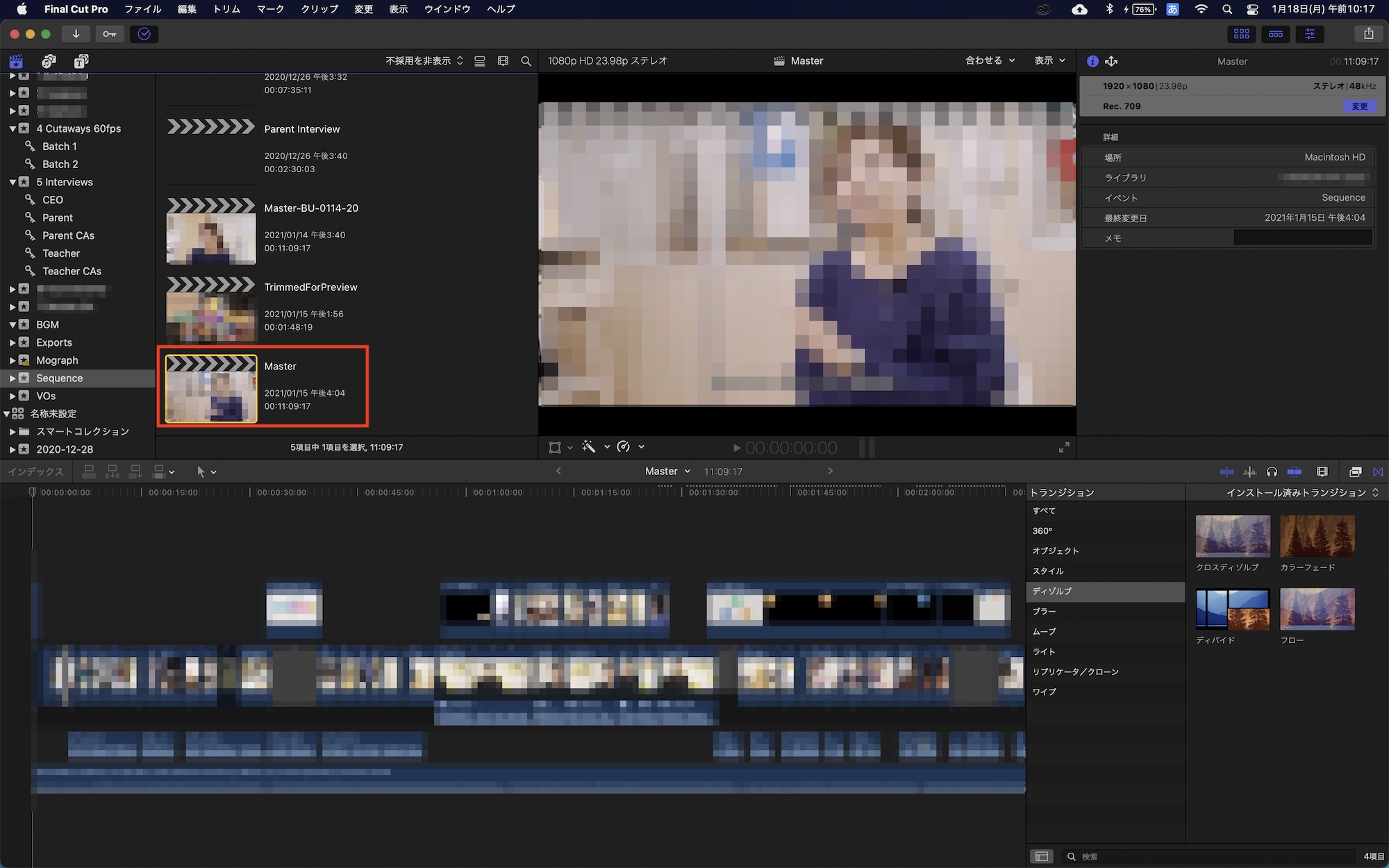Viewport: 1389px width, 868px height.
Task: Open the import media window
Action: 76,34
